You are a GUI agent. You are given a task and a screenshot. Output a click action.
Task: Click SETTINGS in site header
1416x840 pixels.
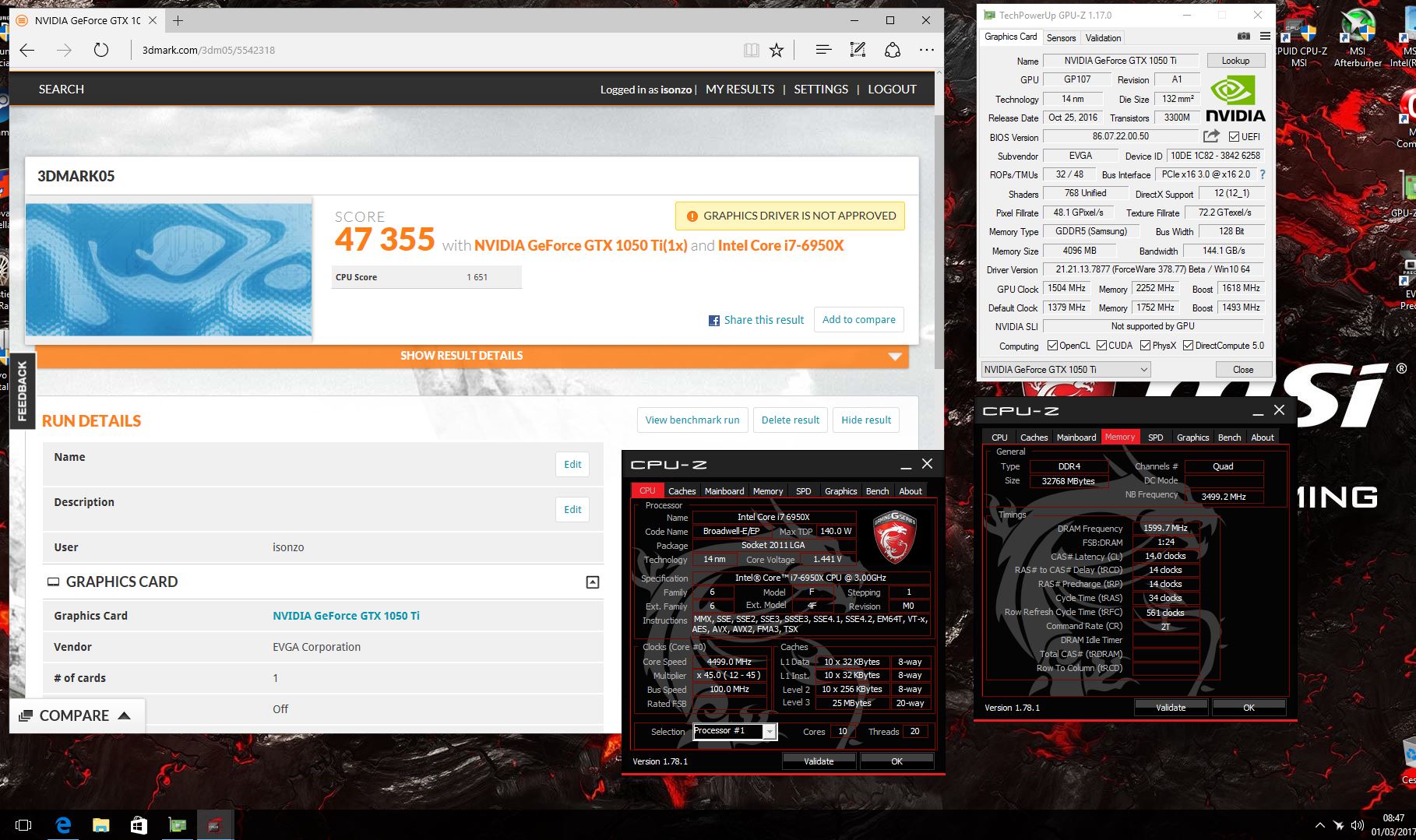click(x=821, y=90)
